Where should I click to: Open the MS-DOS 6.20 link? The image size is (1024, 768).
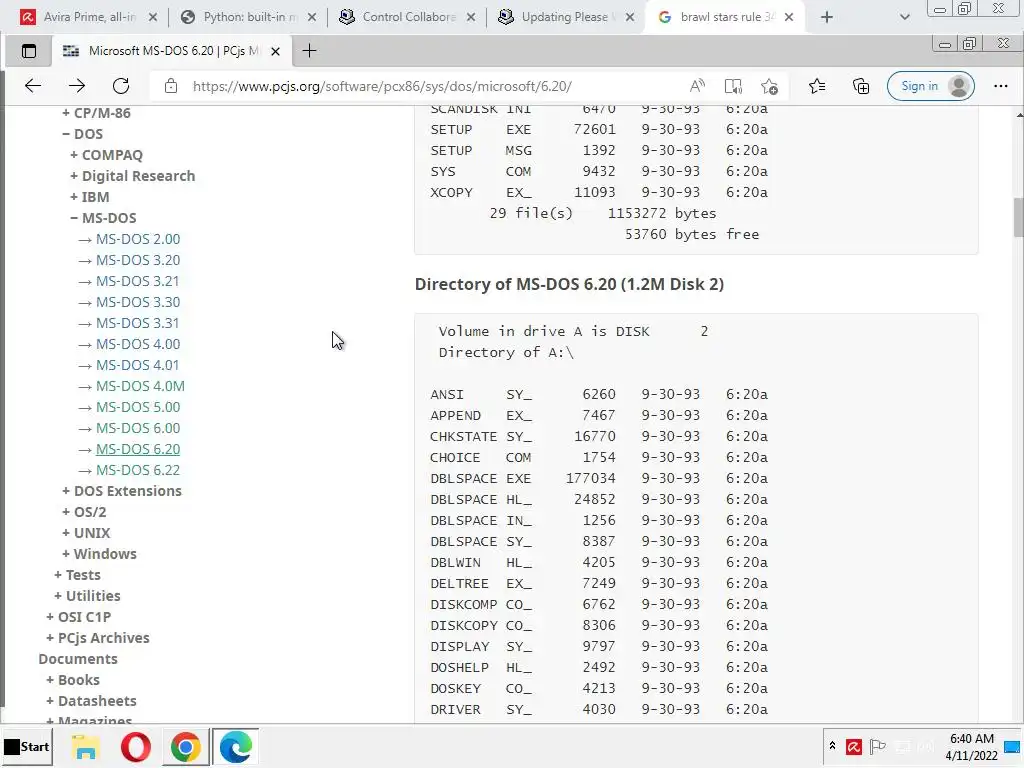click(x=138, y=449)
